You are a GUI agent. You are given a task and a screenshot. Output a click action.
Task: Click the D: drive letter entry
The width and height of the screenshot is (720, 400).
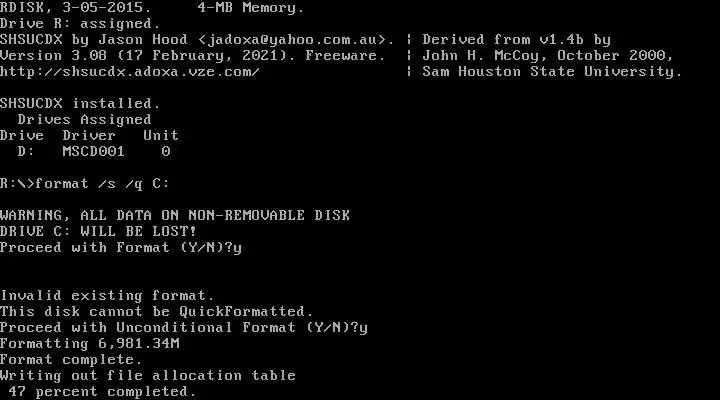click(x=26, y=152)
